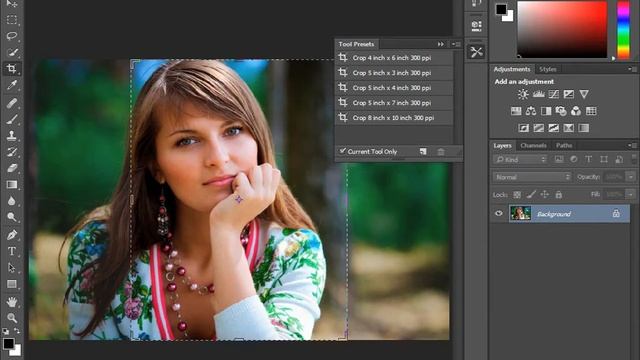Add a Photo Filter adjustment
The height and width of the screenshot is (360, 640).
click(561, 111)
